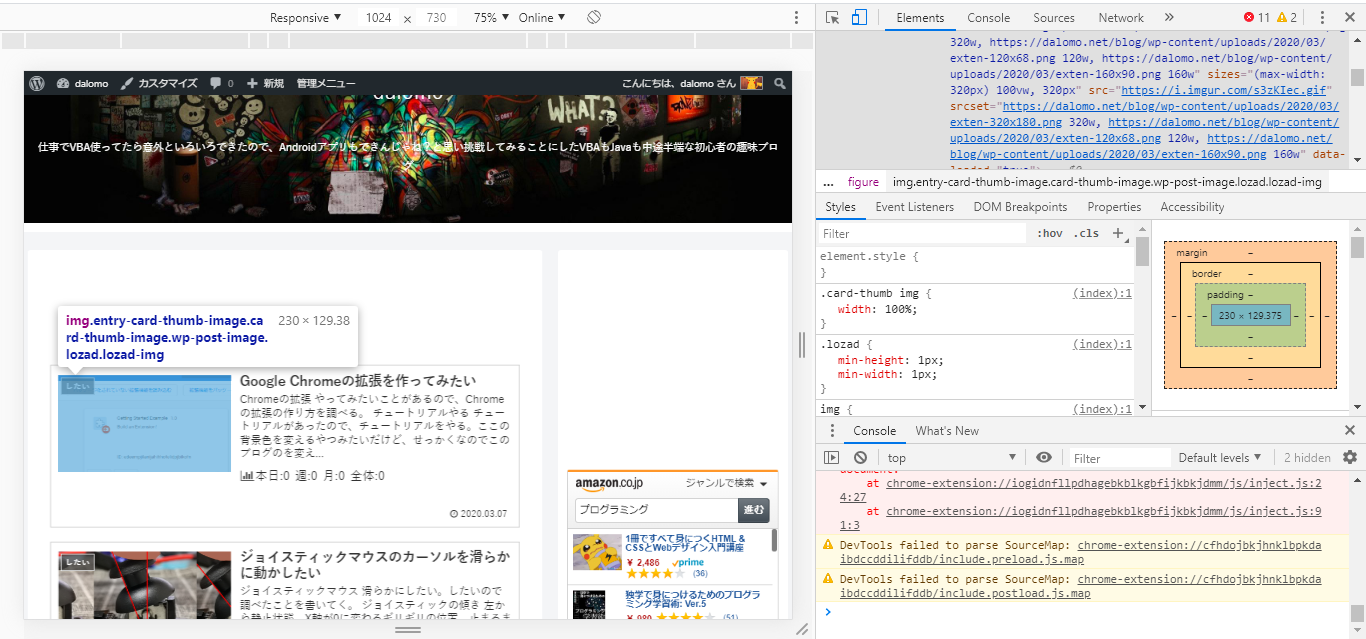Open the DevTools customize menu
1366x639 pixels.
point(1322,18)
